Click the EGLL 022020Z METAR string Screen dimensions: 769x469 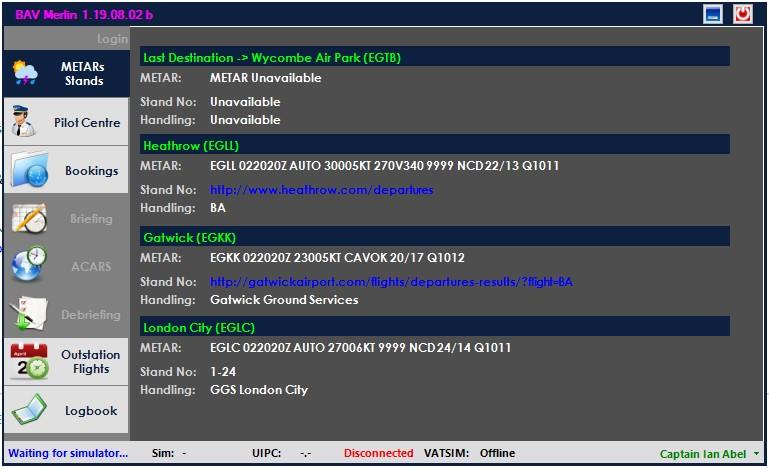point(384,165)
